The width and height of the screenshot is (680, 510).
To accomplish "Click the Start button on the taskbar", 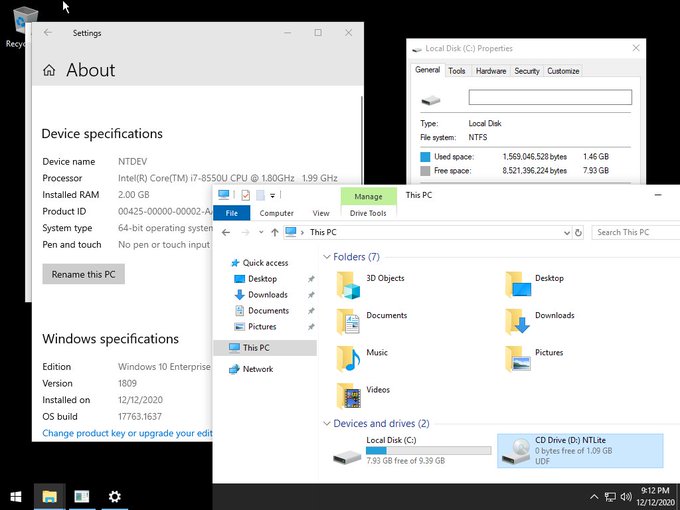I will (16, 497).
